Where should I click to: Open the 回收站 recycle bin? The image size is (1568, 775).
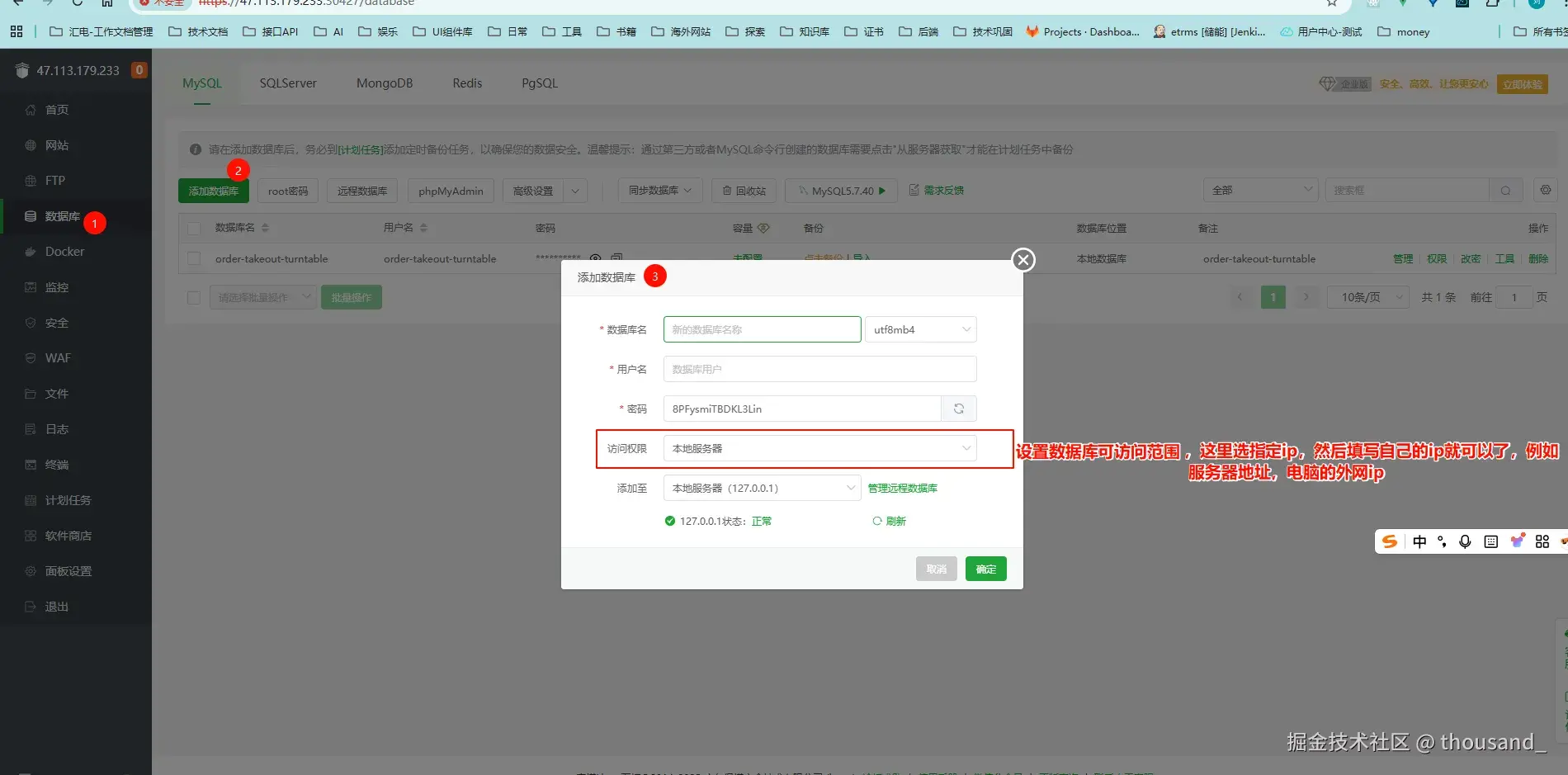coord(744,191)
